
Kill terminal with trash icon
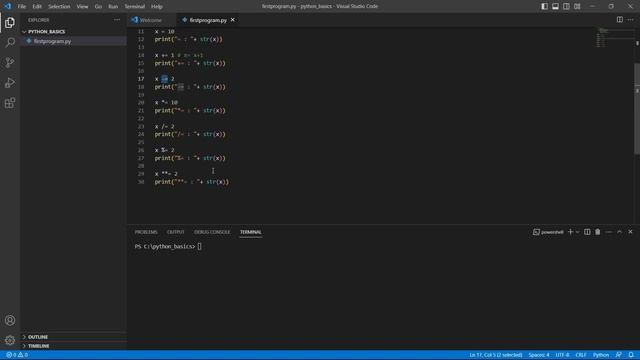point(598,232)
